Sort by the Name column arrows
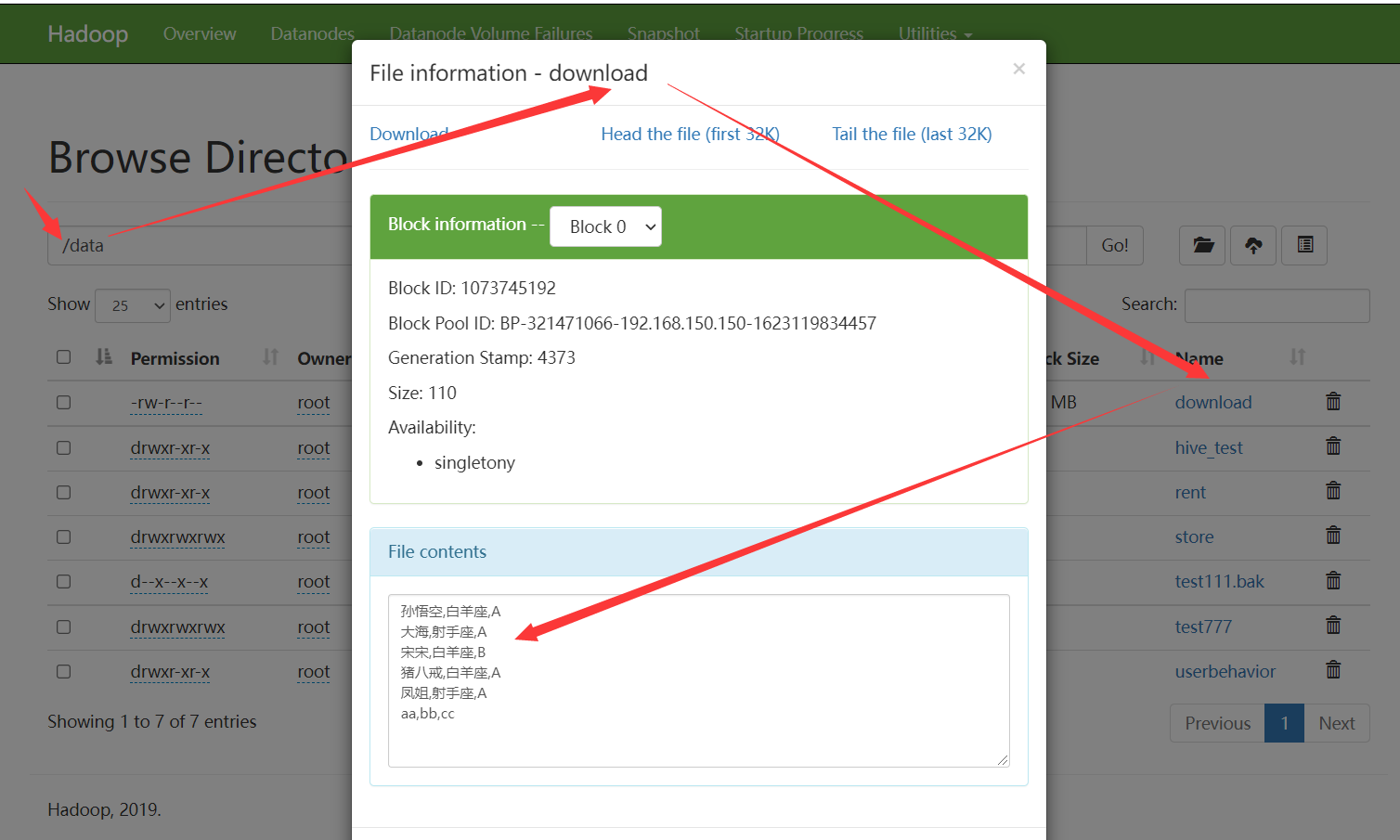 coord(1297,357)
